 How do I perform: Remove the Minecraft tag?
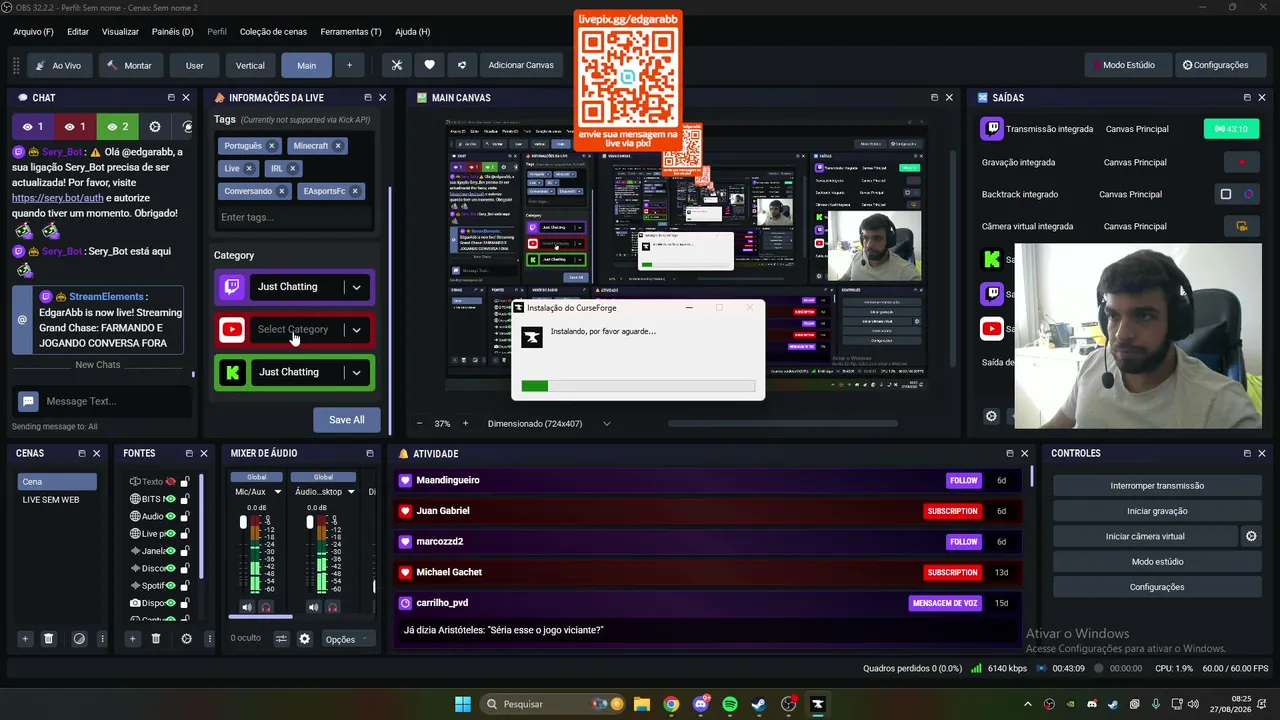coord(338,146)
